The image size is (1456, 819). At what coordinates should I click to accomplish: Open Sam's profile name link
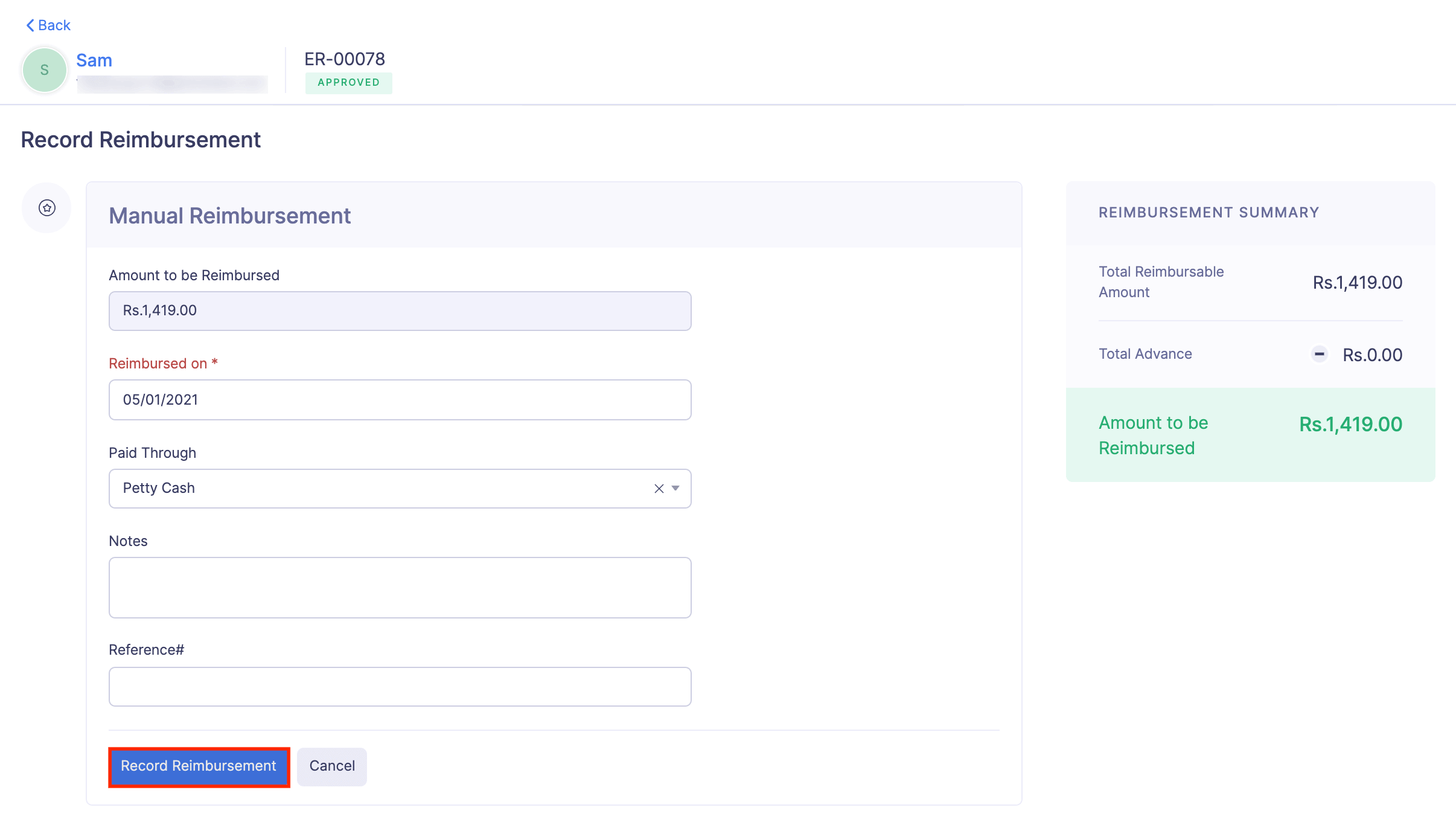pos(94,60)
